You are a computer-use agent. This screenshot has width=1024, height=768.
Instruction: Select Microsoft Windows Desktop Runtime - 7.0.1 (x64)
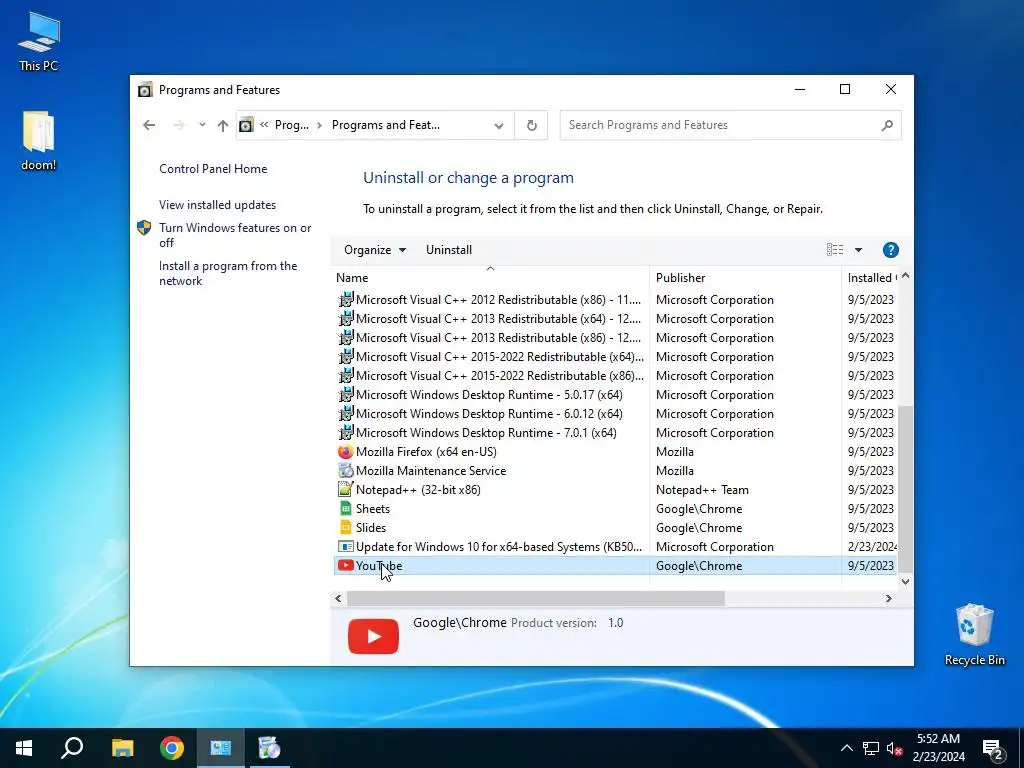[615, 432]
